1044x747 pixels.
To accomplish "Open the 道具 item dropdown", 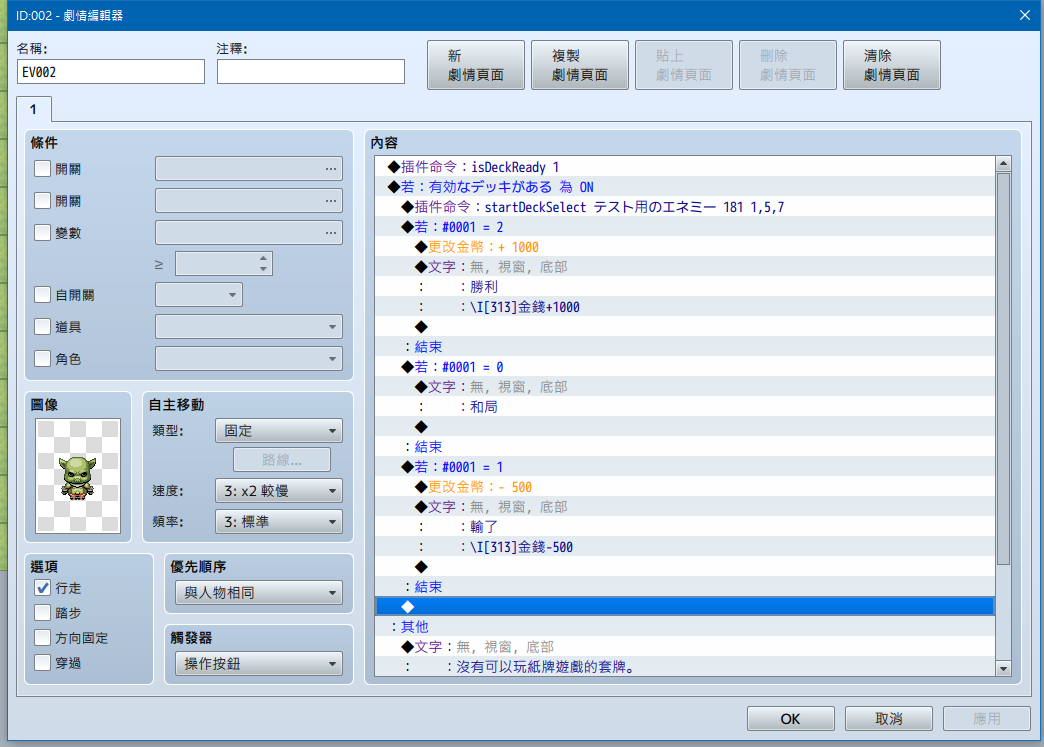I will coord(249,327).
